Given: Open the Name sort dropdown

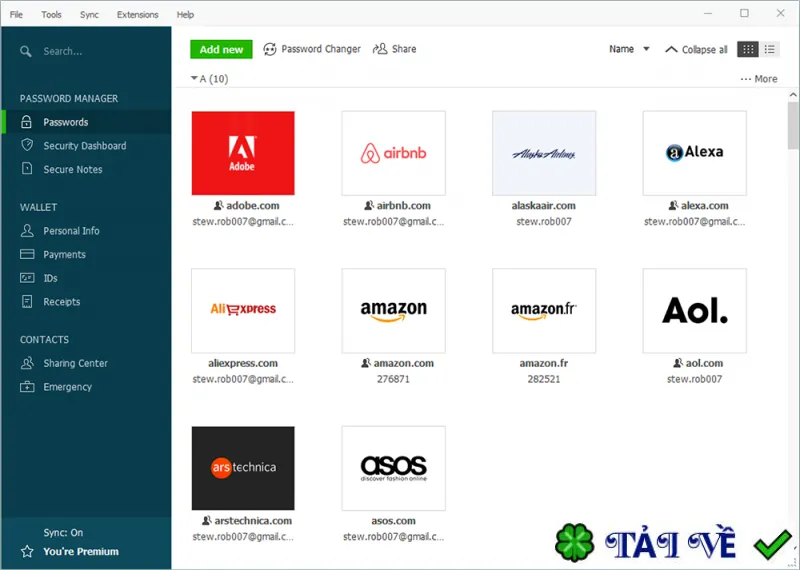Looking at the screenshot, I should [x=629, y=49].
